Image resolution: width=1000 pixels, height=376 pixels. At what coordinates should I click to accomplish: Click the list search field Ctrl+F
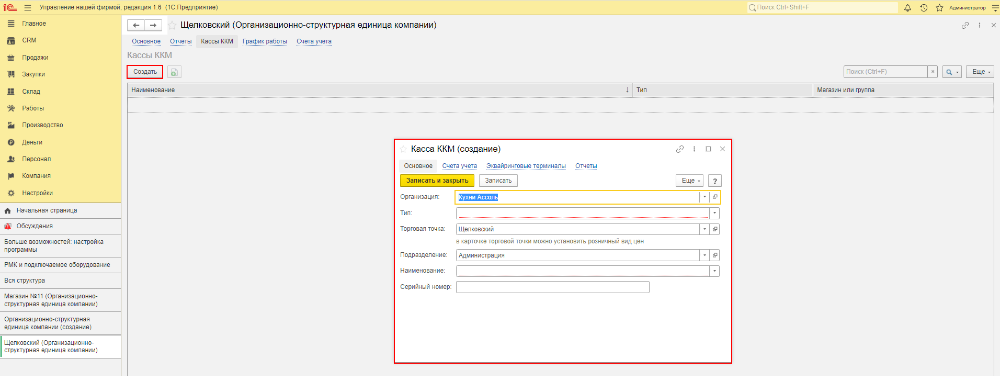point(885,72)
